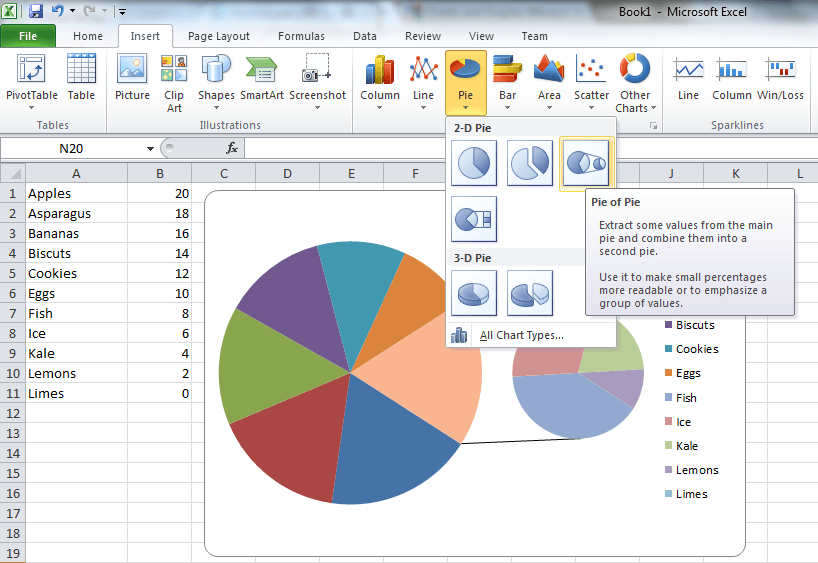Open the Name Box dropdown arrow
The height and width of the screenshot is (563, 818).
[x=150, y=149]
